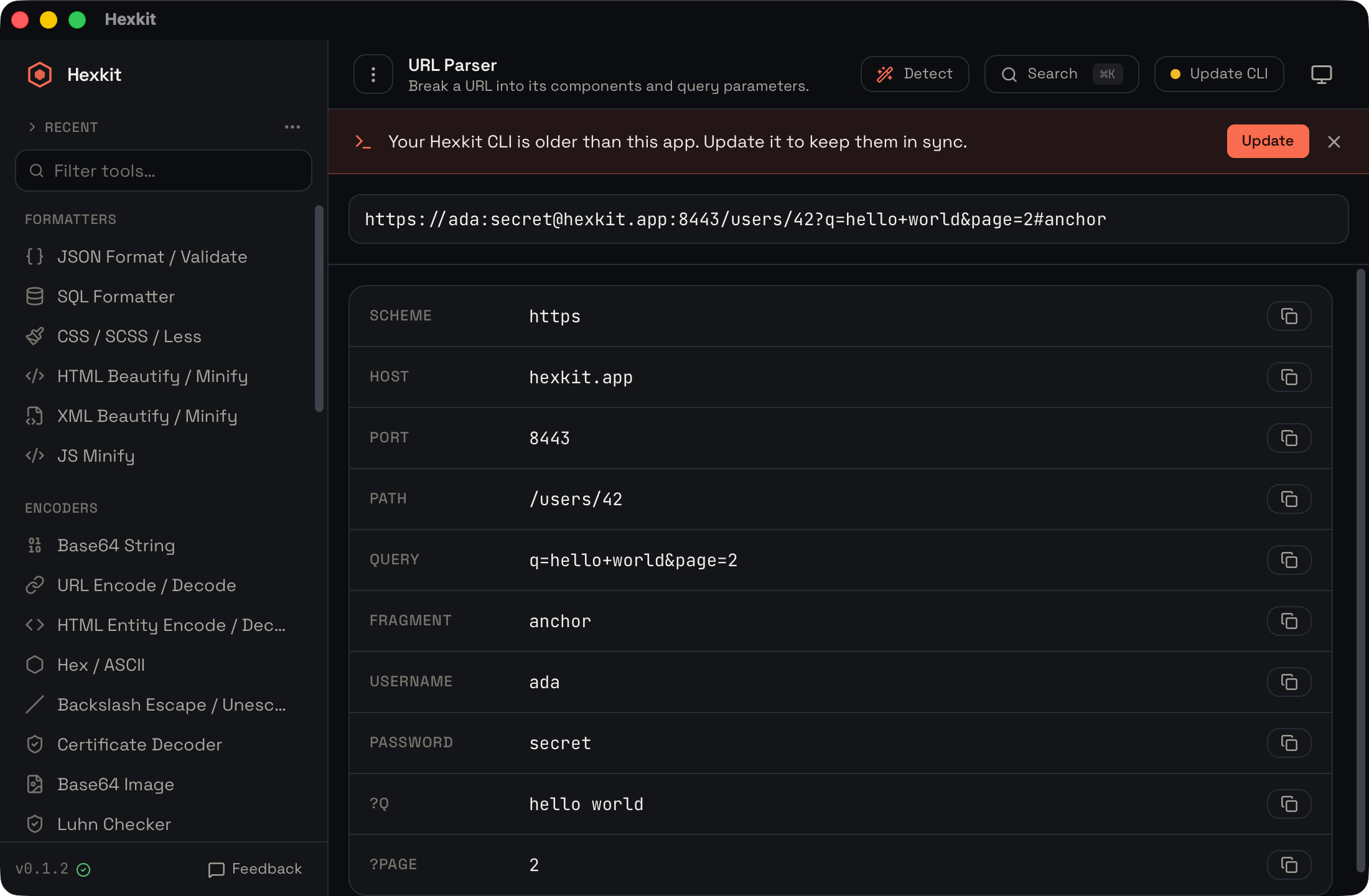
Task: Click the FORMATTERS section heading
Action: (x=71, y=219)
